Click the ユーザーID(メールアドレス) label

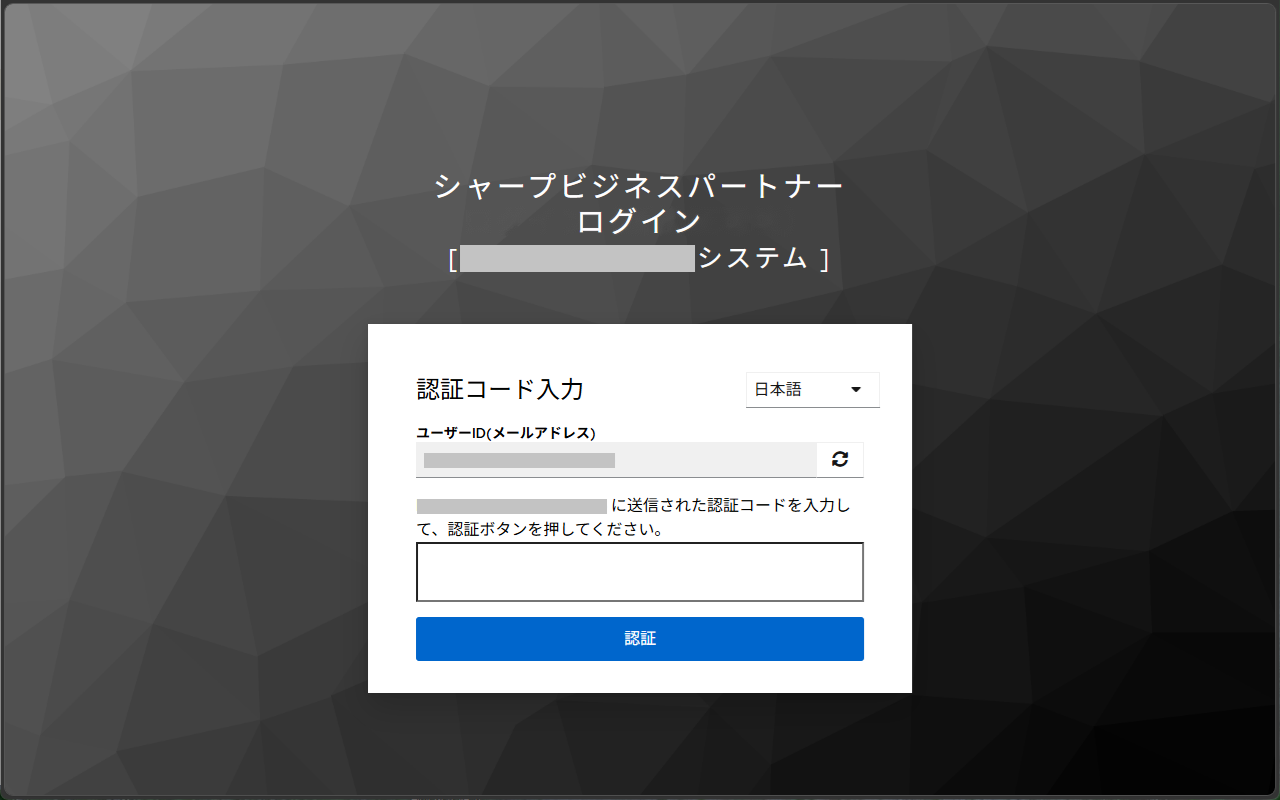click(x=506, y=433)
